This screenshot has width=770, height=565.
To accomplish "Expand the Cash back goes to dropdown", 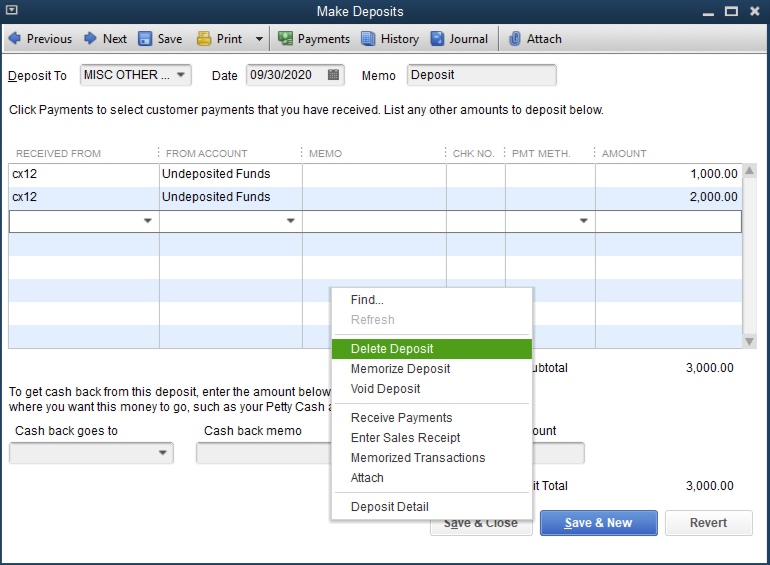I will [163, 453].
